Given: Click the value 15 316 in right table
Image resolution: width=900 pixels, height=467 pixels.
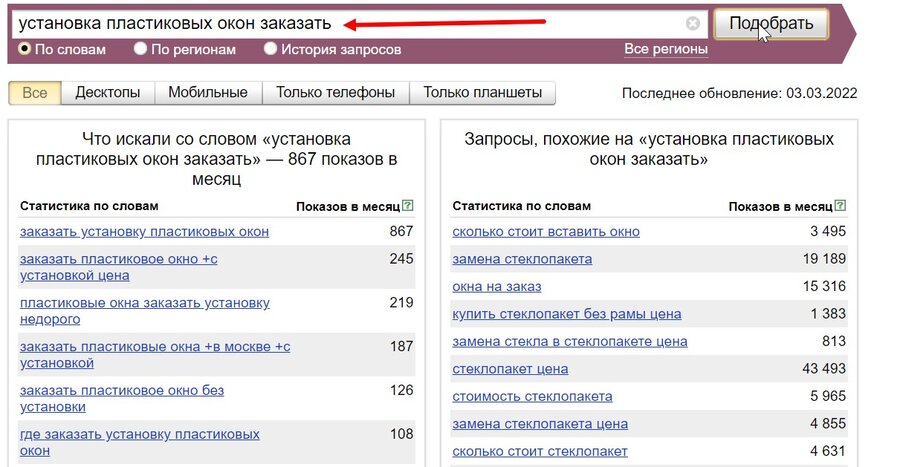Looking at the screenshot, I should (824, 286).
